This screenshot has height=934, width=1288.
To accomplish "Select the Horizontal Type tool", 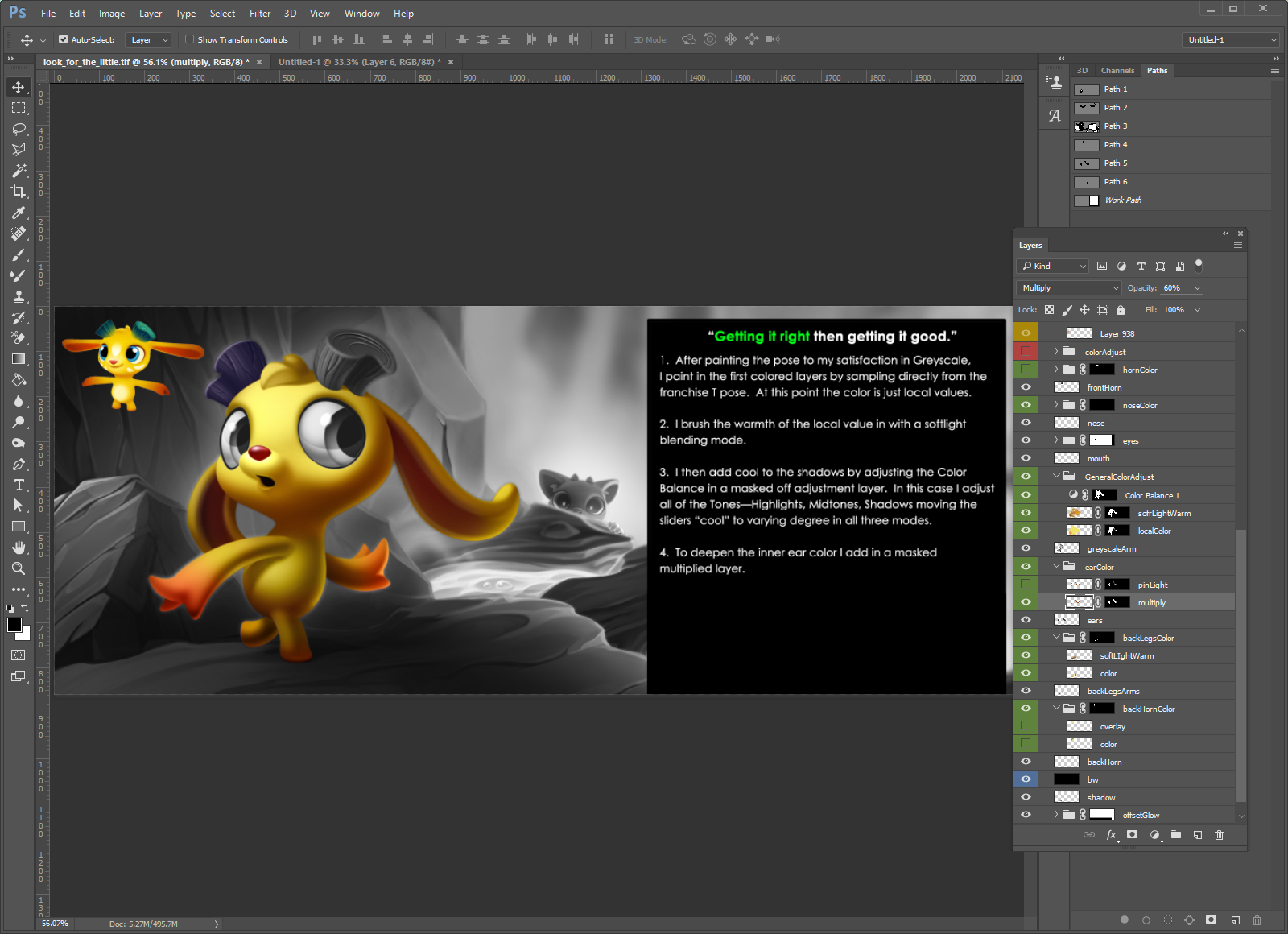I will [x=19, y=485].
